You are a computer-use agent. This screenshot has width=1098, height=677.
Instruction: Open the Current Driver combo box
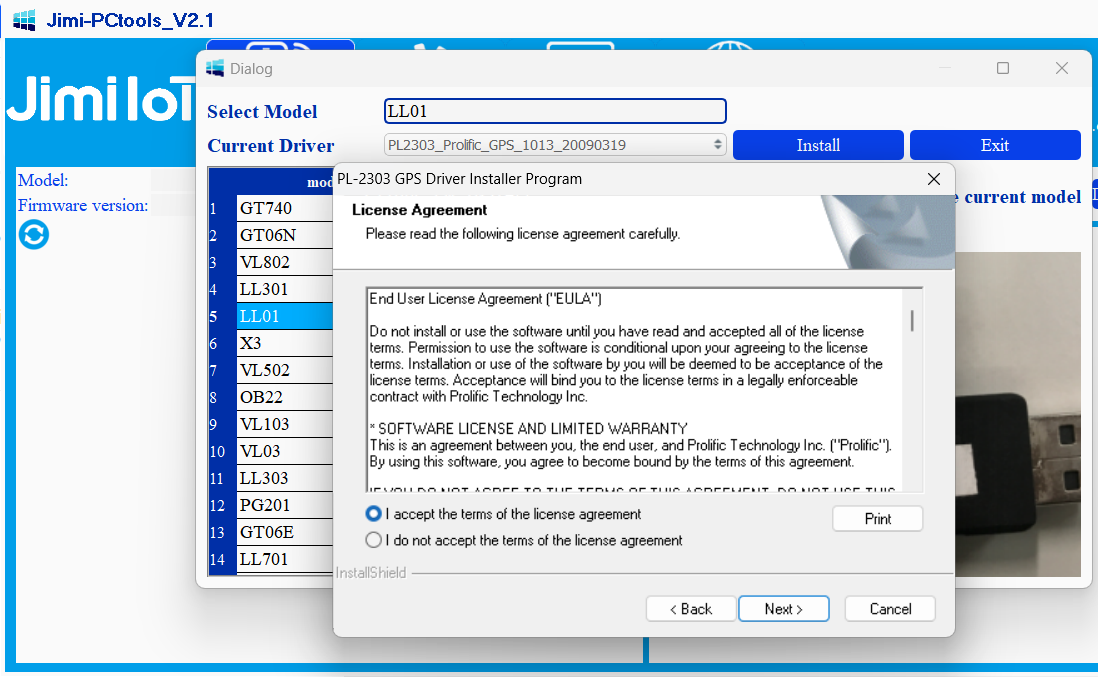click(555, 145)
